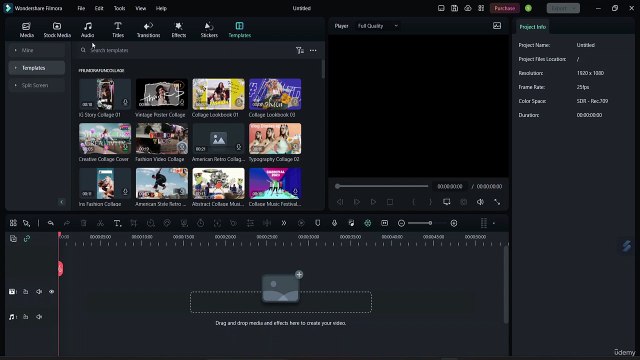Open the View menu
Viewport: 640px width, 360px height.
[141, 8]
